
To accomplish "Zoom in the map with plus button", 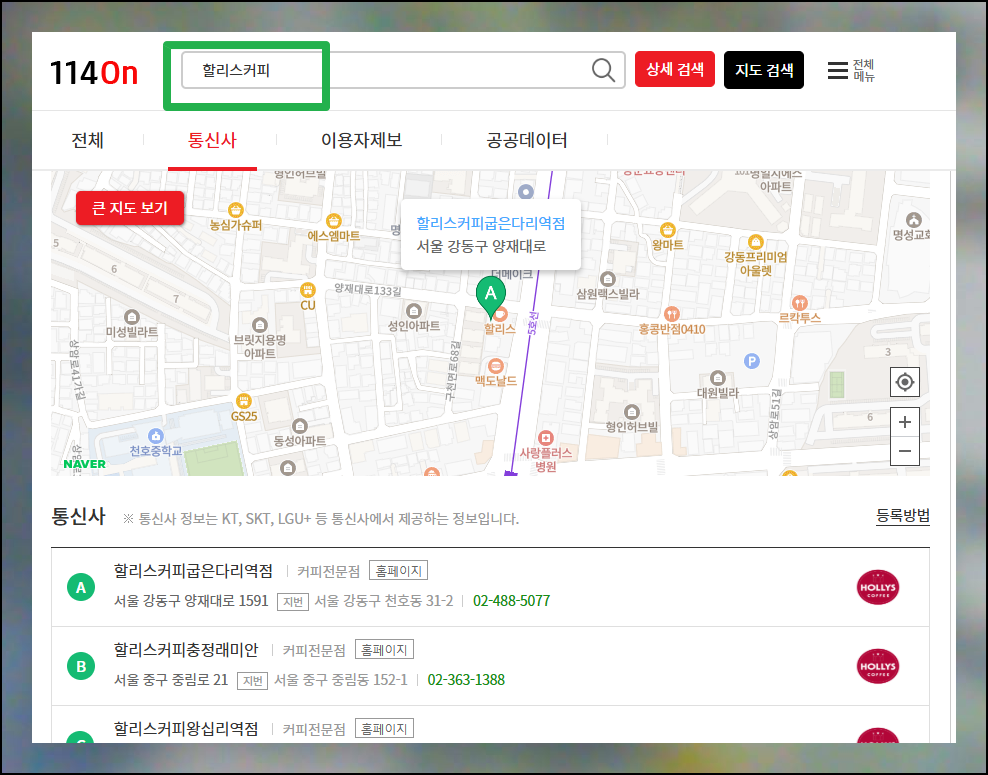I will point(905,422).
